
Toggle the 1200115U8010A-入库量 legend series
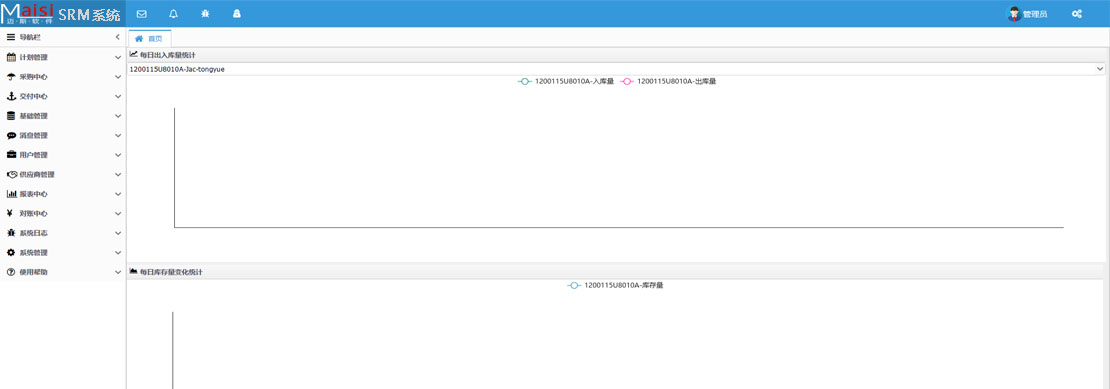pos(565,81)
